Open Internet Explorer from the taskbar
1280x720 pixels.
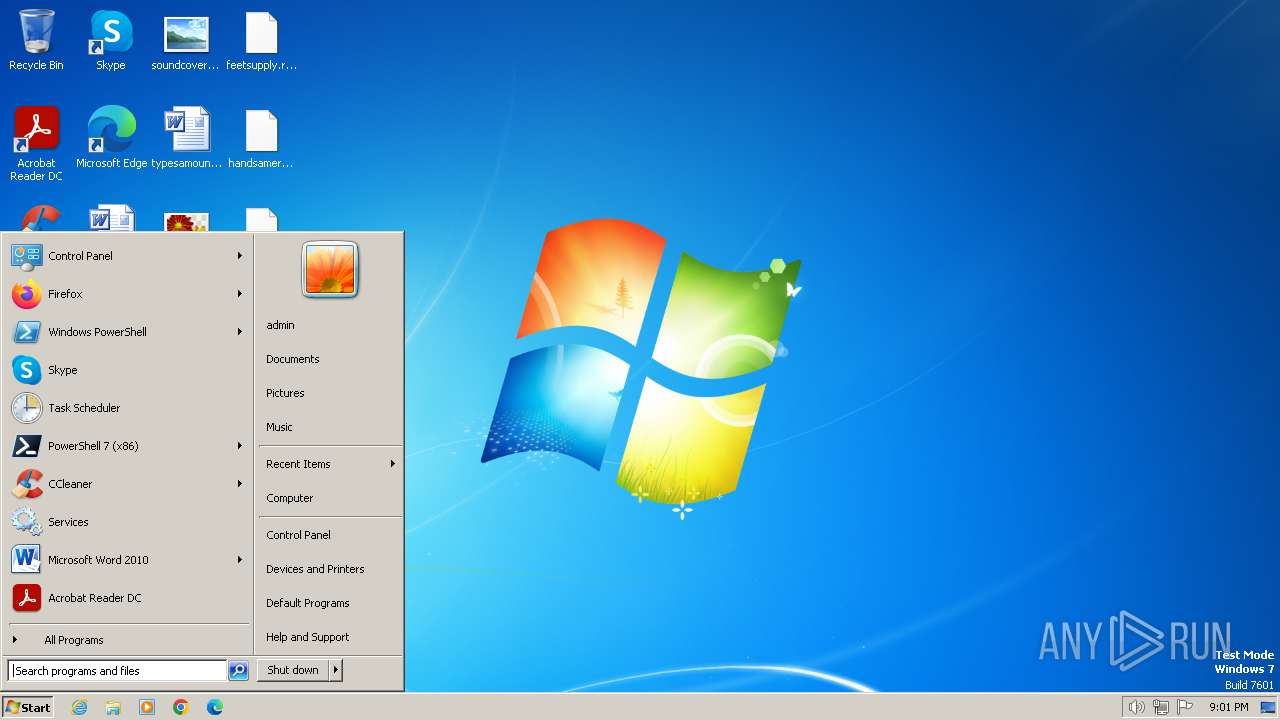[79, 707]
